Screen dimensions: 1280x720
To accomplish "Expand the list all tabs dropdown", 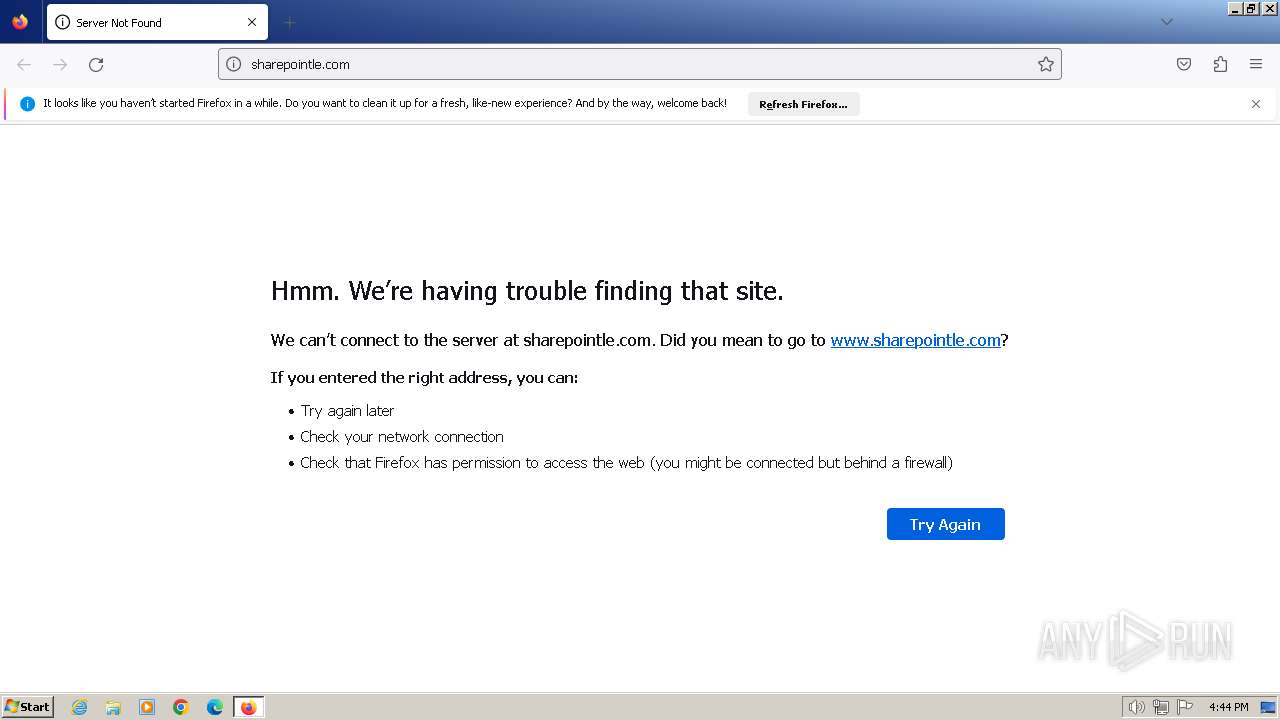I will click(1166, 22).
